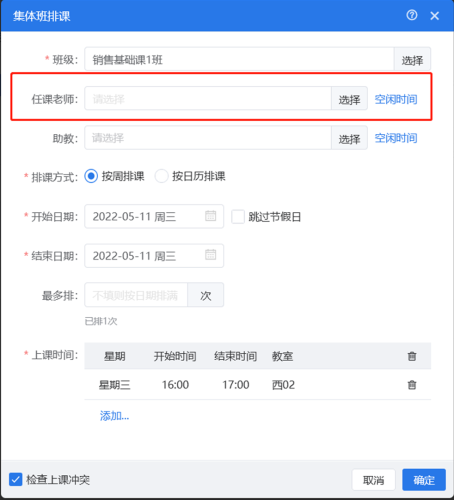Open the help question mark icon

coord(412,15)
